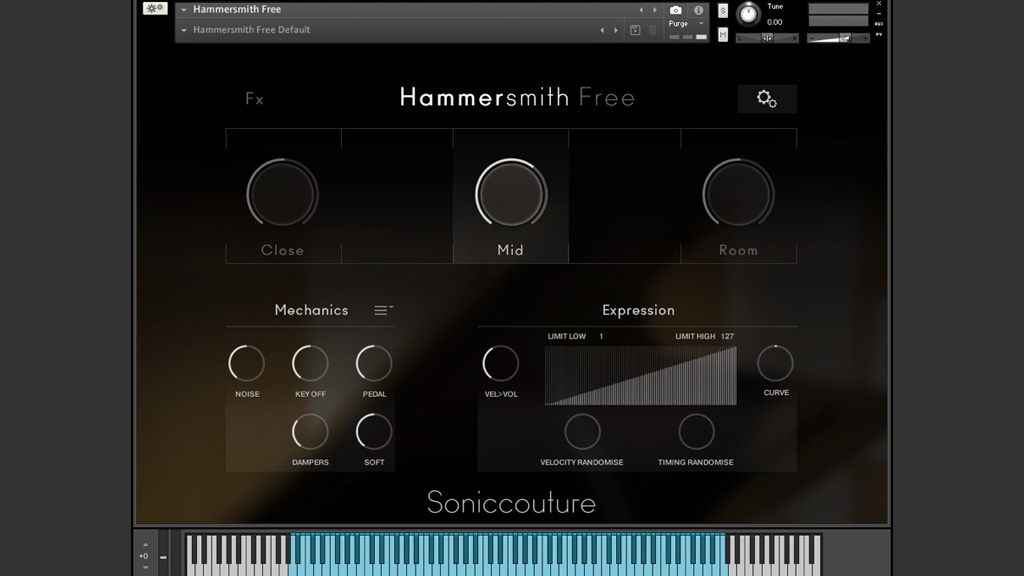Load previous snapshot arrow
Image resolution: width=1024 pixels, height=576 pixels.
(x=601, y=30)
